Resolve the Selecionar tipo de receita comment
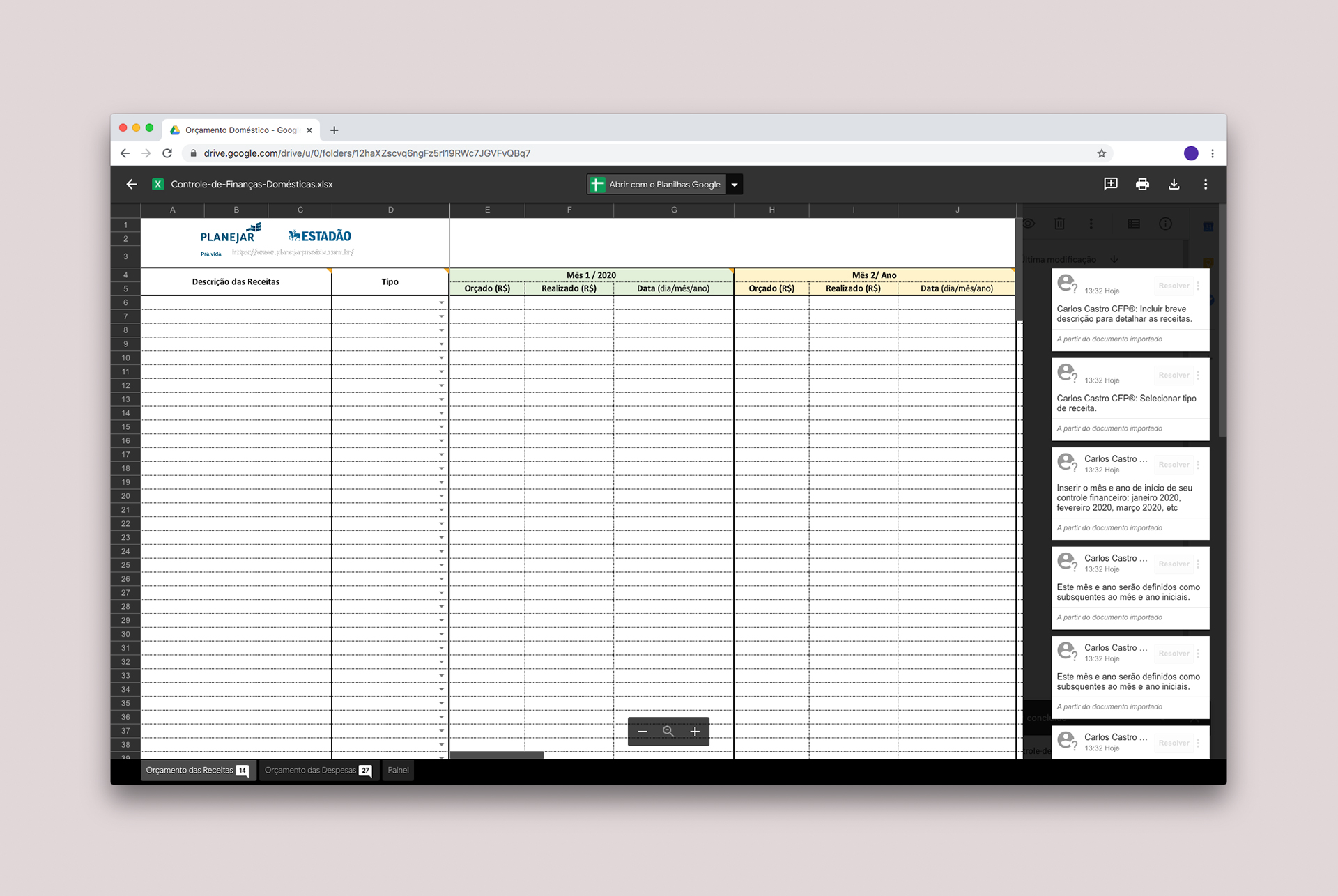This screenshot has width=1338, height=896. (1174, 376)
